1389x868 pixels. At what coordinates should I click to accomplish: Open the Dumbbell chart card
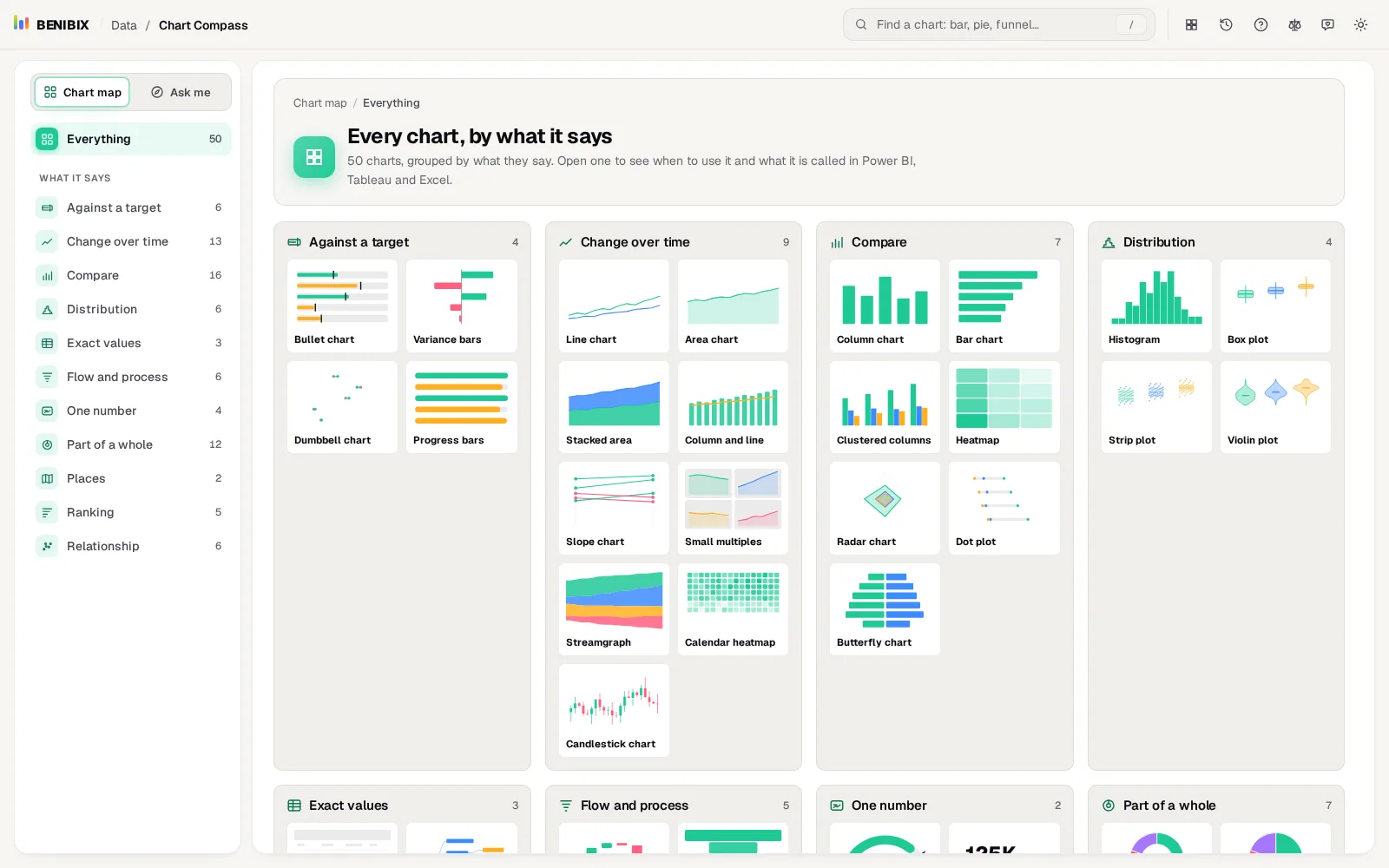click(342, 407)
